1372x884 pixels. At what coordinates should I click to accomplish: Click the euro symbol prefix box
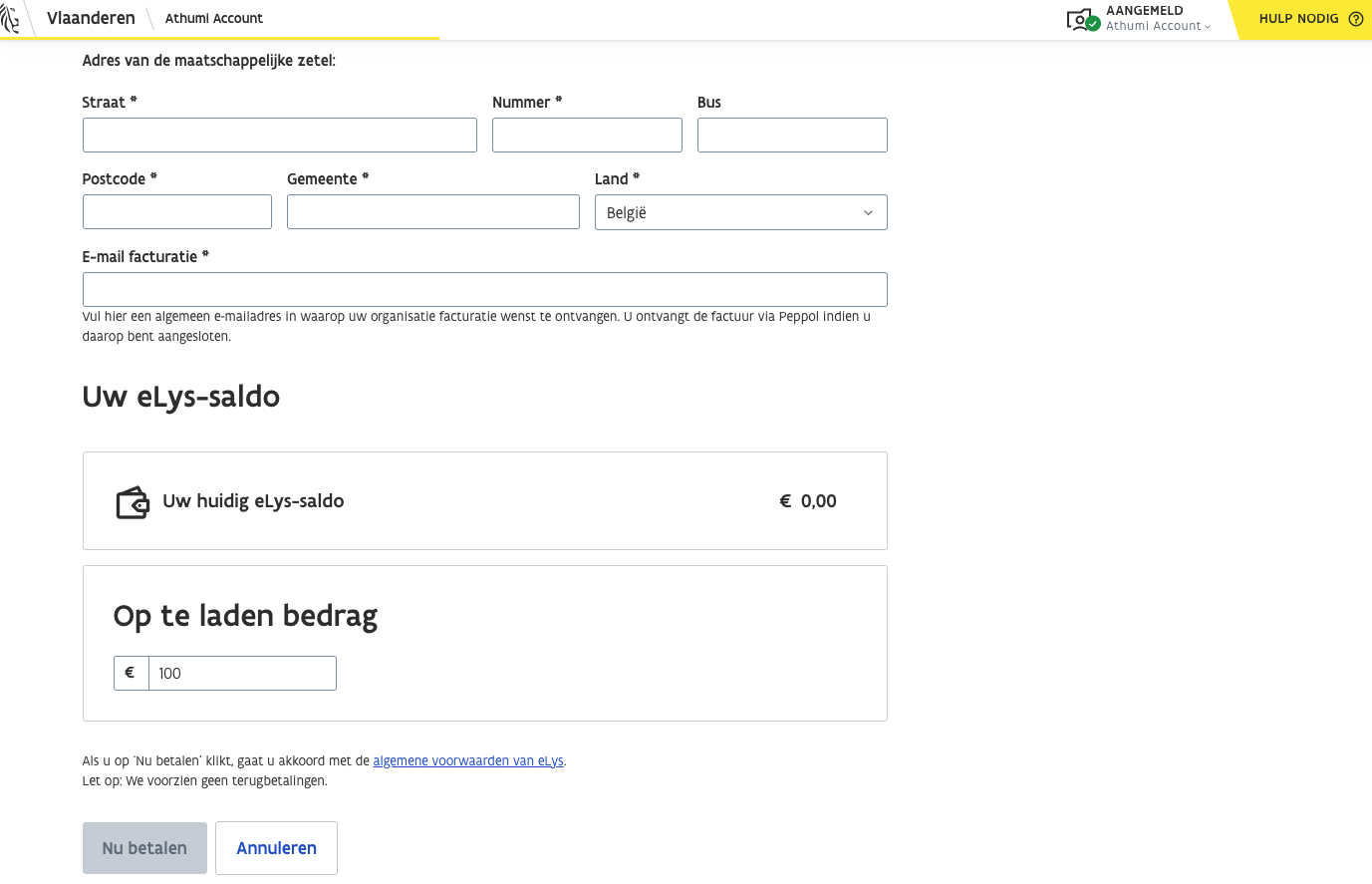pos(131,673)
